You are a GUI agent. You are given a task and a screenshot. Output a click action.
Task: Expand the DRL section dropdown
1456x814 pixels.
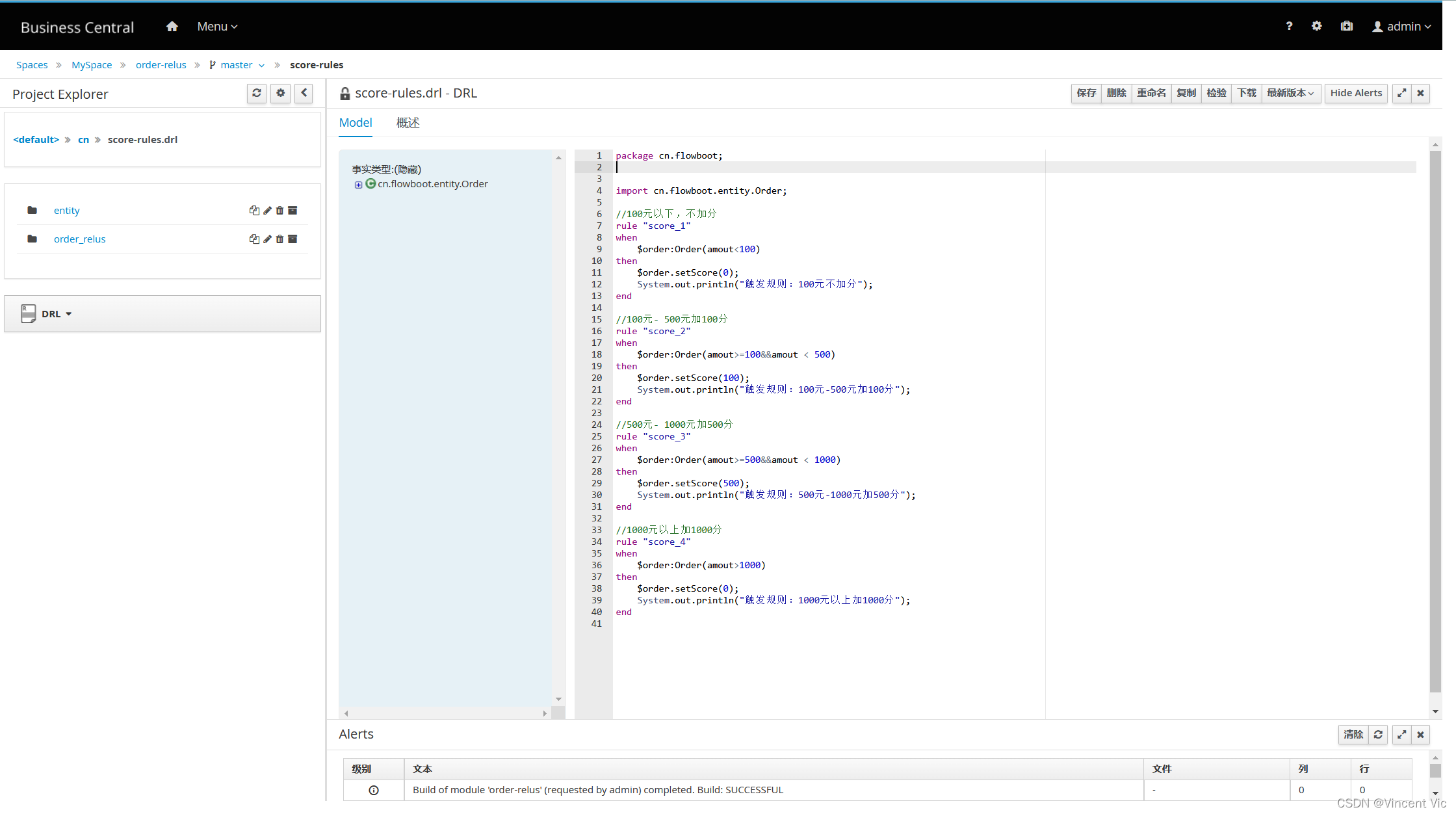[x=57, y=313]
